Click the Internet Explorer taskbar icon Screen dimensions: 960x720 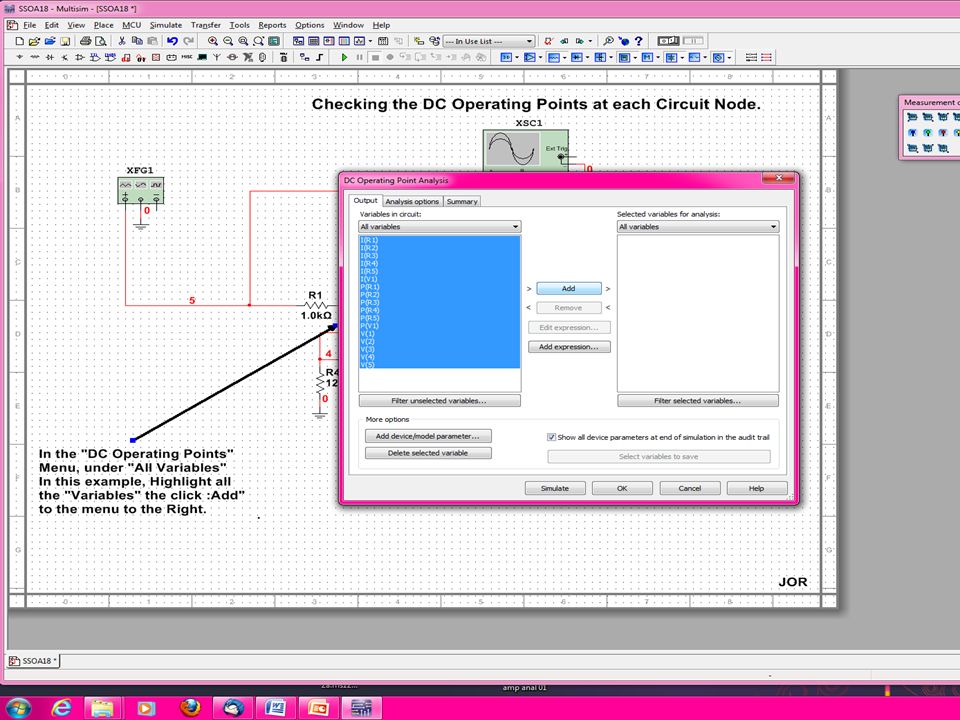tap(61, 708)
